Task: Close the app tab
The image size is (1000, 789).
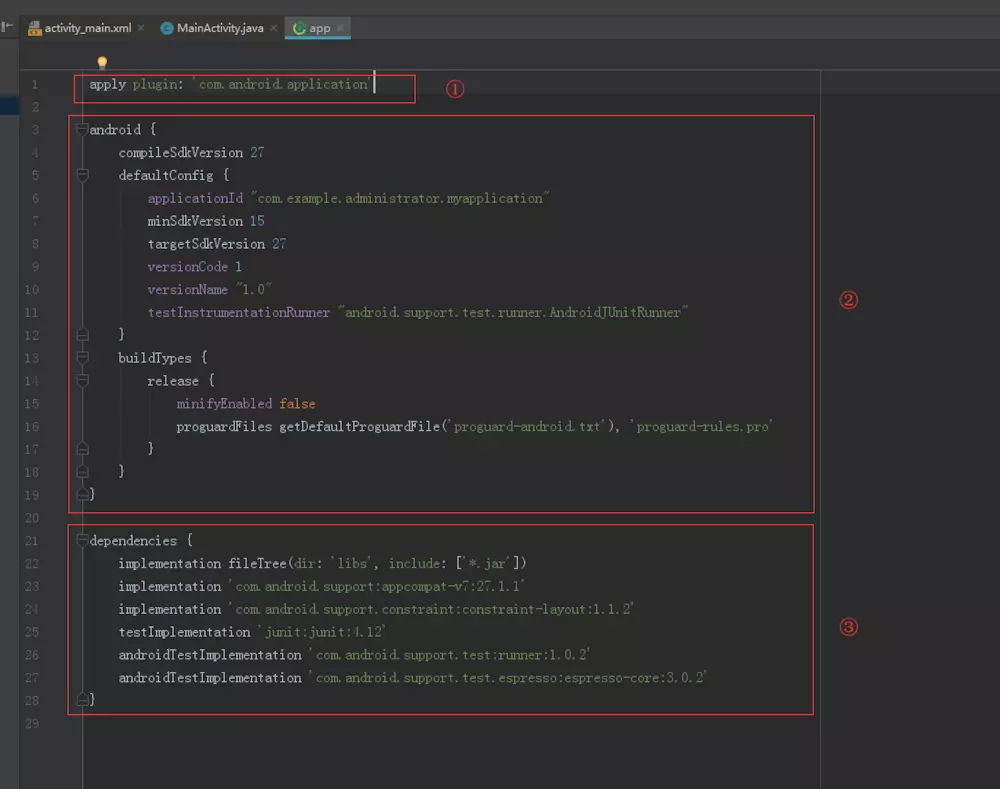Action: 340,28
